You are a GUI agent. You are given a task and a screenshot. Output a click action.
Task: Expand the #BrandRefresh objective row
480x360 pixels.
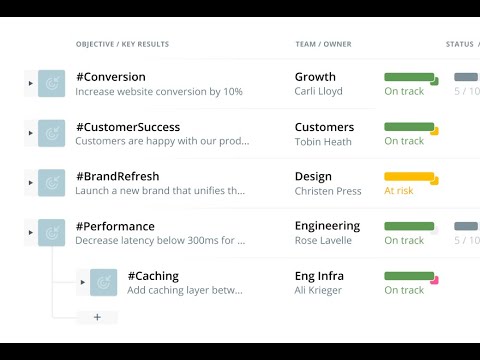coord(31,183)
